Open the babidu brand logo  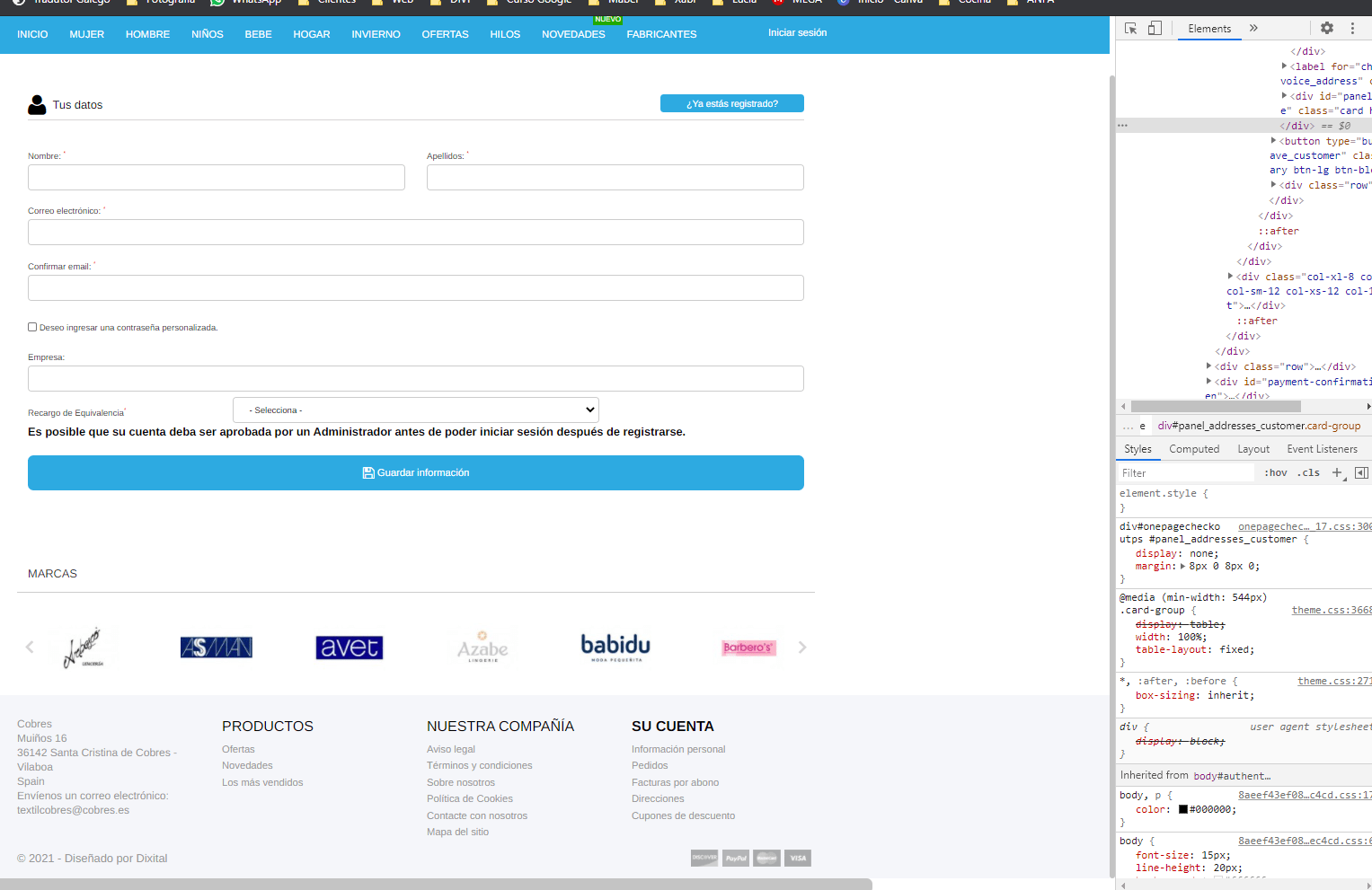click(615, 647)
